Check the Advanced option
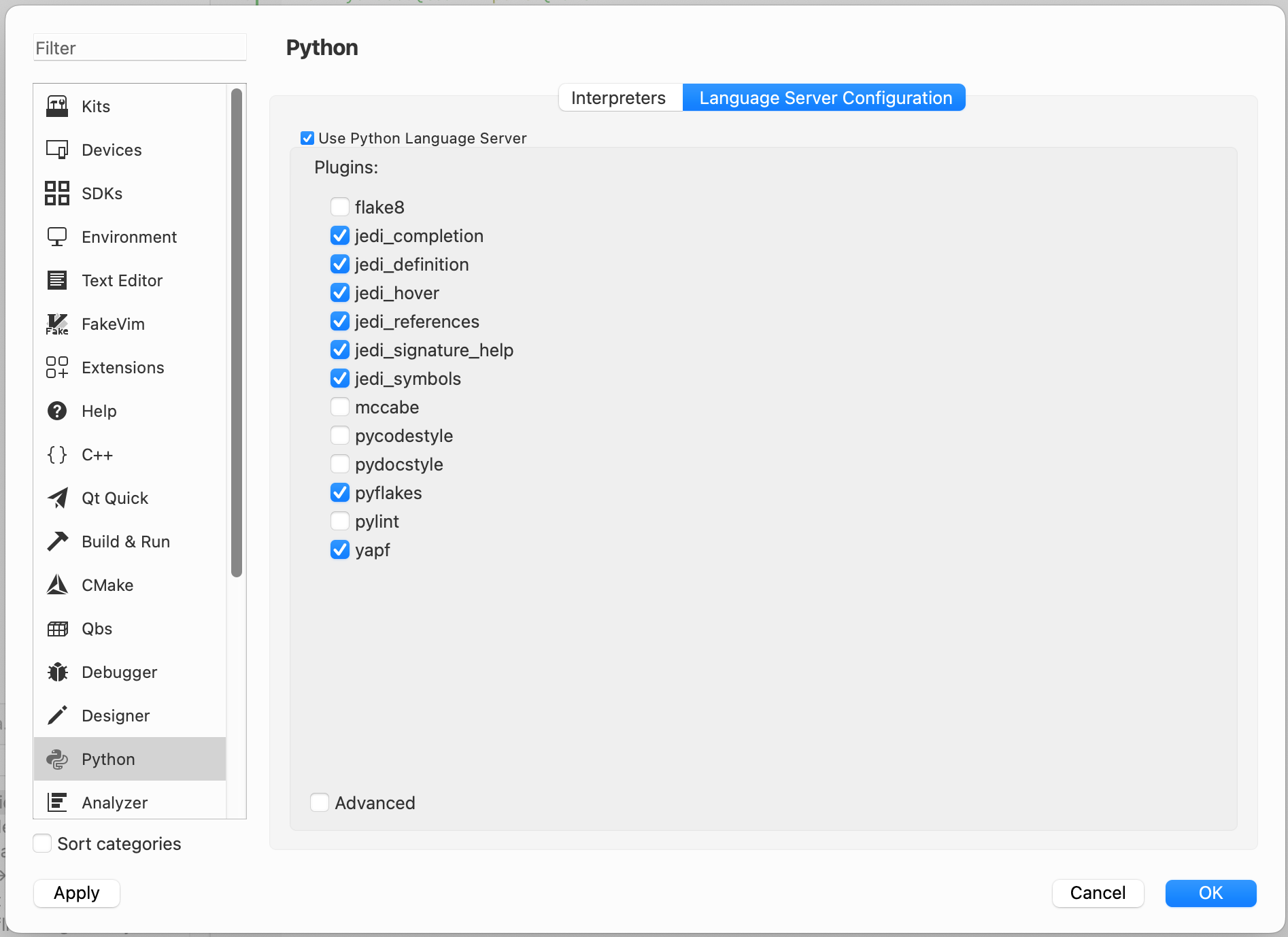 pyautogui.click(x=319, y=802)
